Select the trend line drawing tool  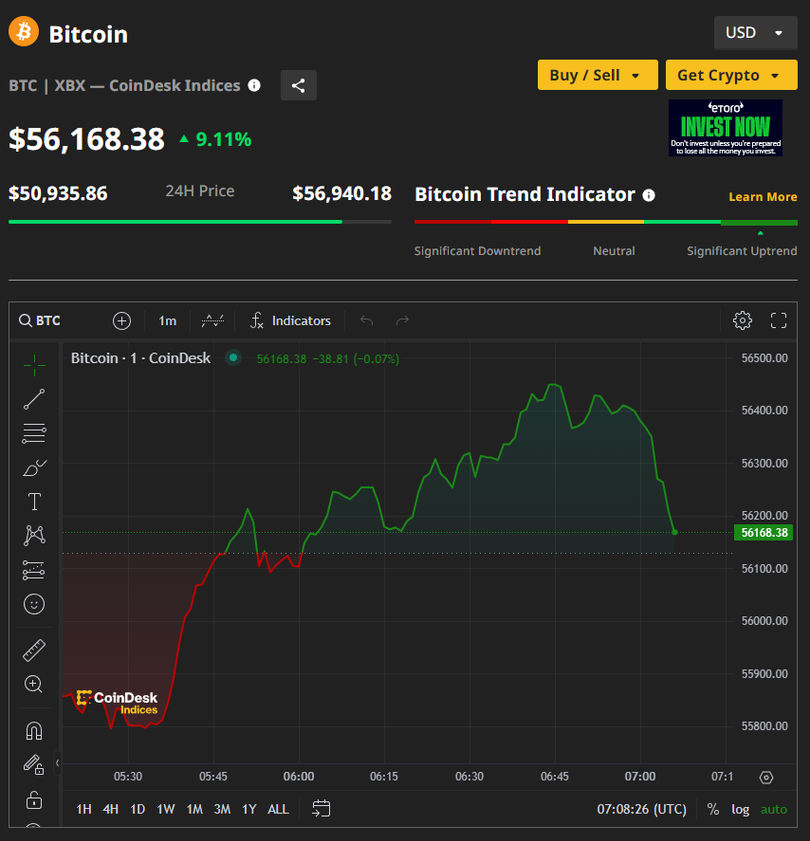[34, 399]
